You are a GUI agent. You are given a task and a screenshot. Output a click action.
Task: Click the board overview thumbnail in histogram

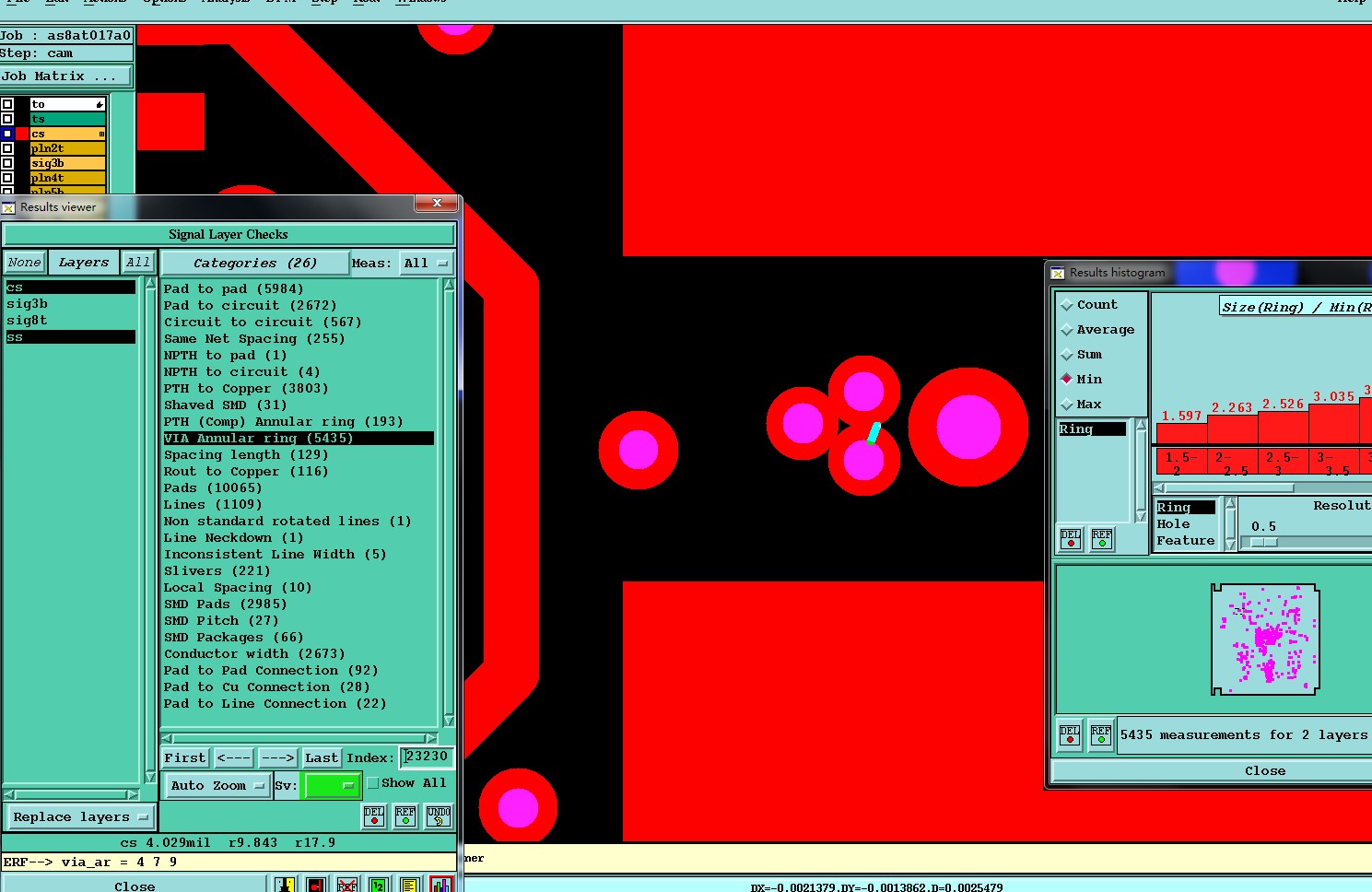coord(1265,639)
